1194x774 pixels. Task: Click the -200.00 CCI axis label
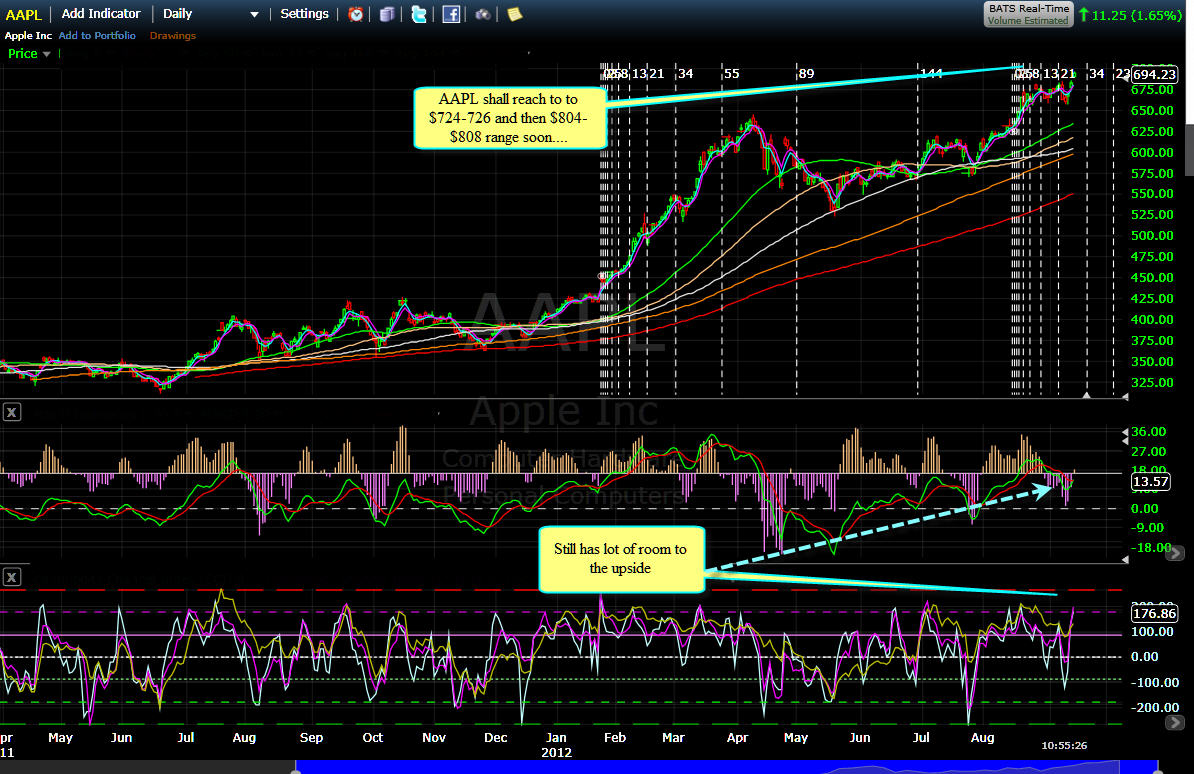coord(1154,707)
